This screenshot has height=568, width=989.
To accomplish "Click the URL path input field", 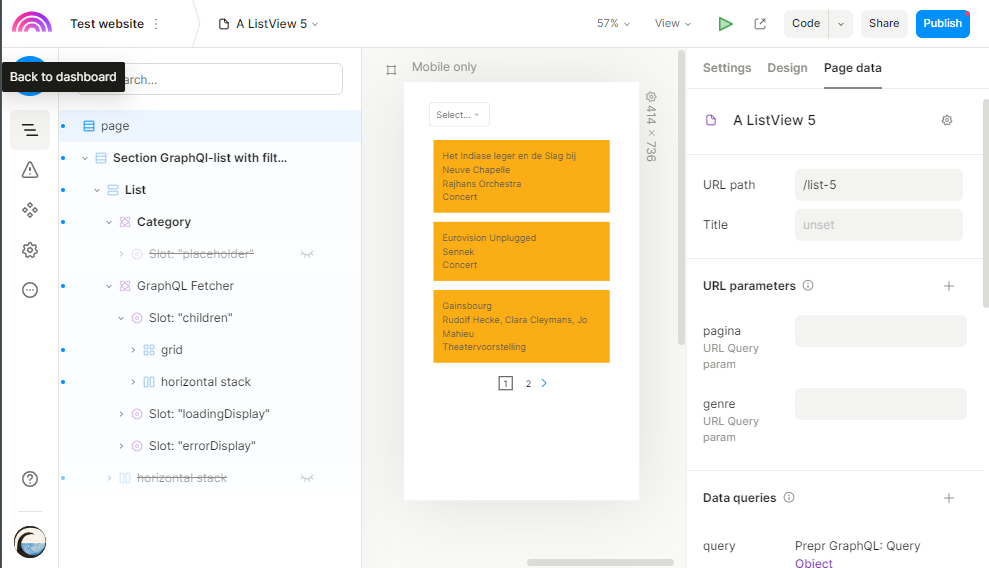I will [878, 185].
